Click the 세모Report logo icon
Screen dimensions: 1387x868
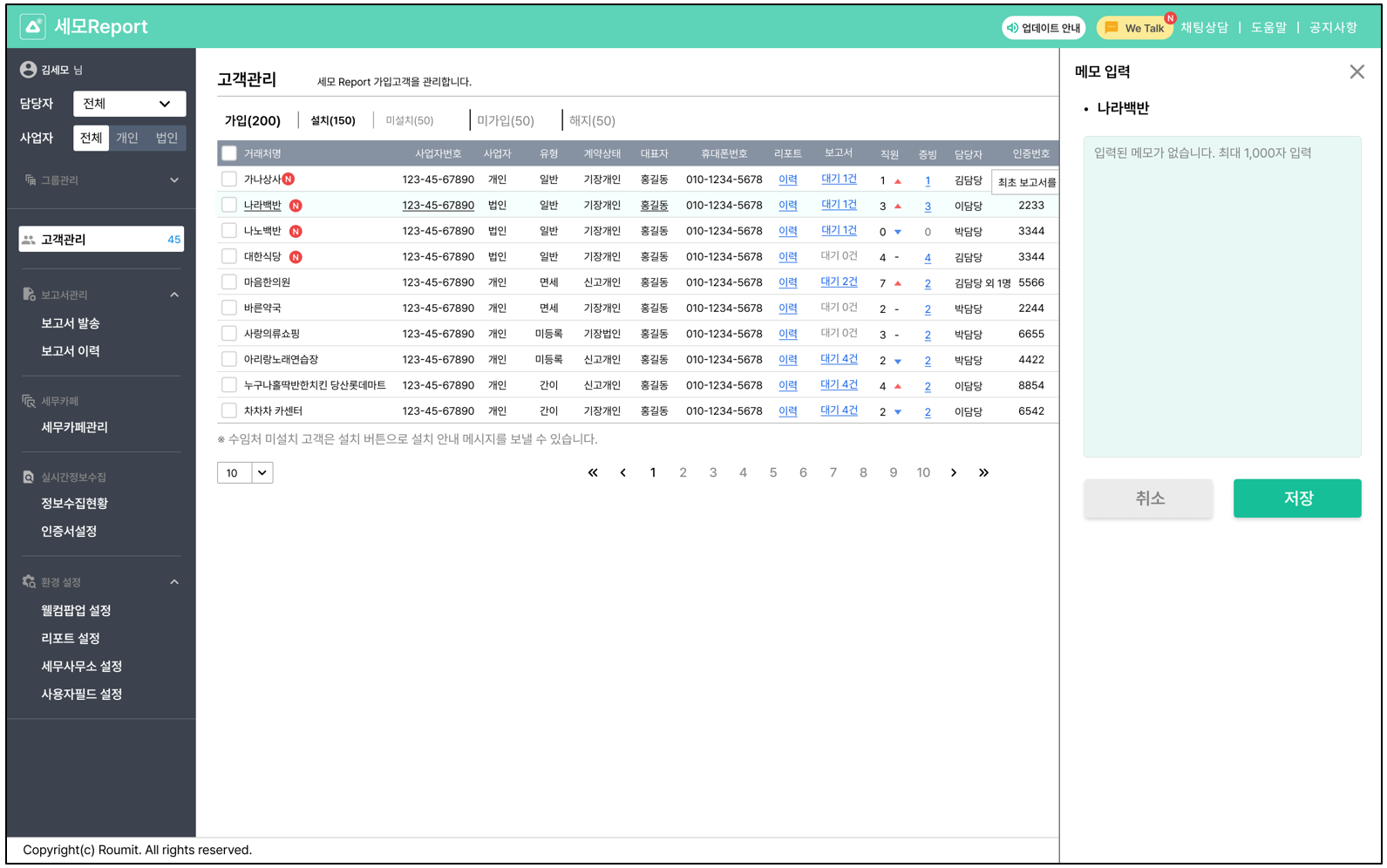coord(33,27)
